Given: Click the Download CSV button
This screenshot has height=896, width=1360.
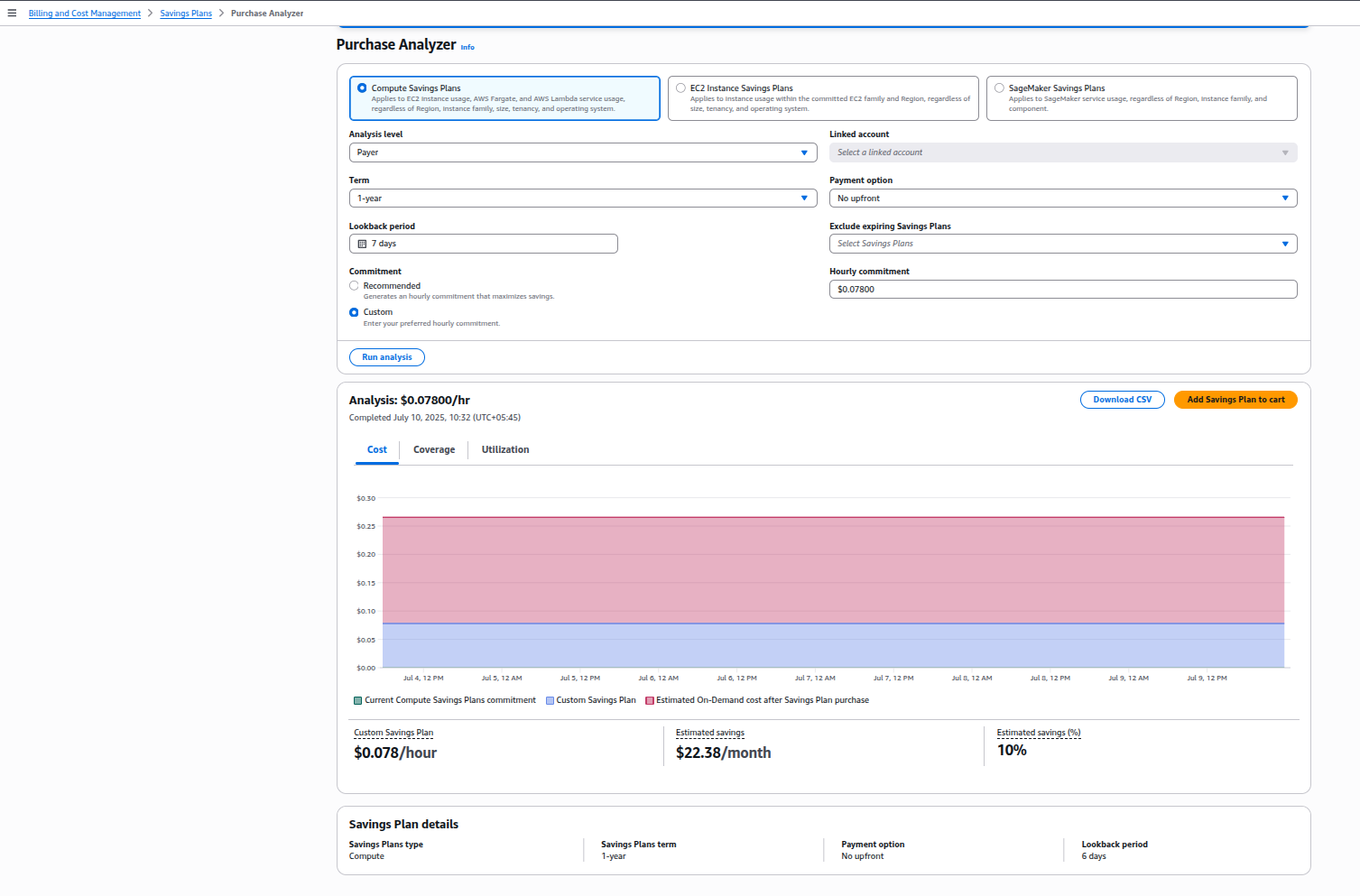Looking at the screenshot, I should coord(1122,400).
